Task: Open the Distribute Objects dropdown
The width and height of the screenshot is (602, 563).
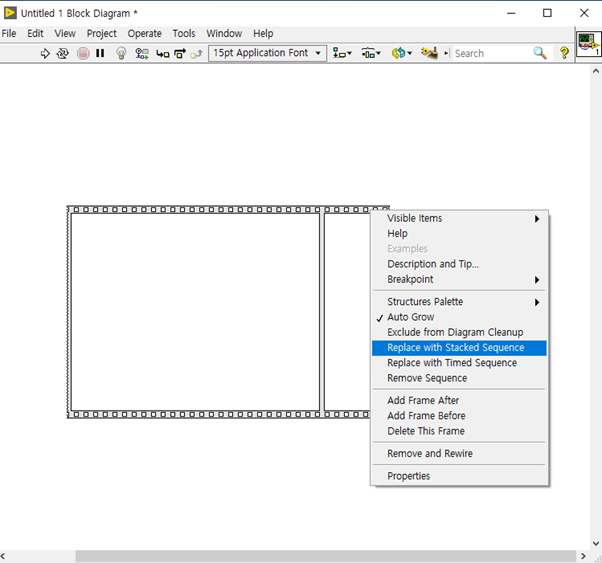Action: pyautogui.click(x=371, y=53)
